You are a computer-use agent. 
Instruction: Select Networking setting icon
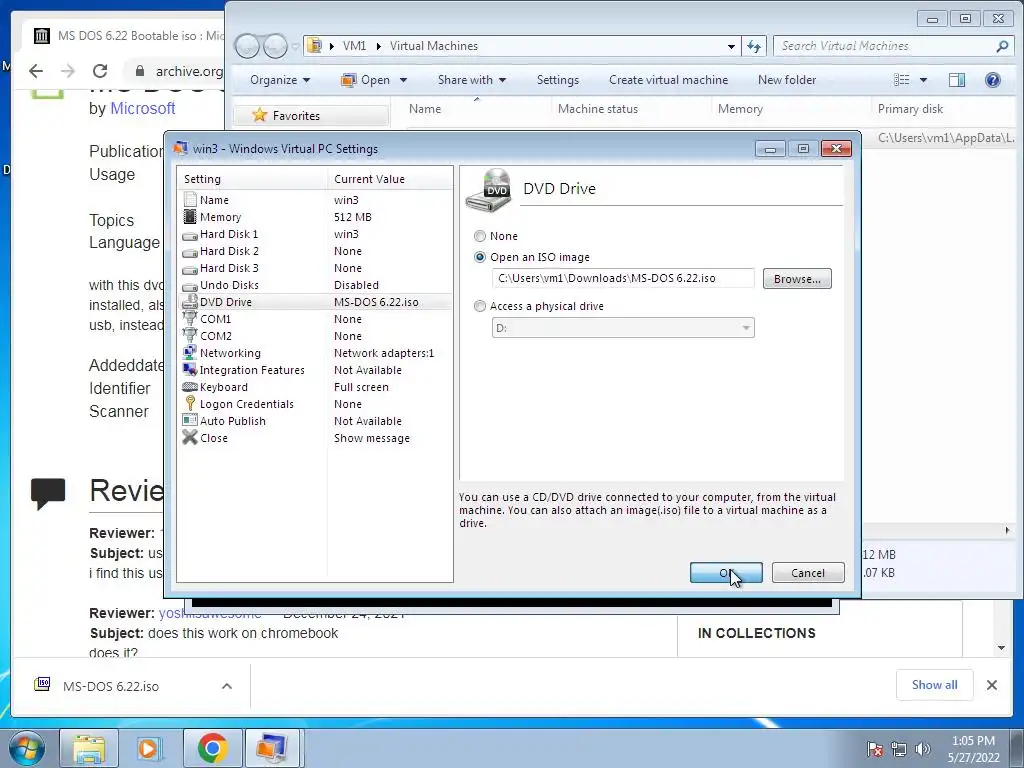click(190, 353)
